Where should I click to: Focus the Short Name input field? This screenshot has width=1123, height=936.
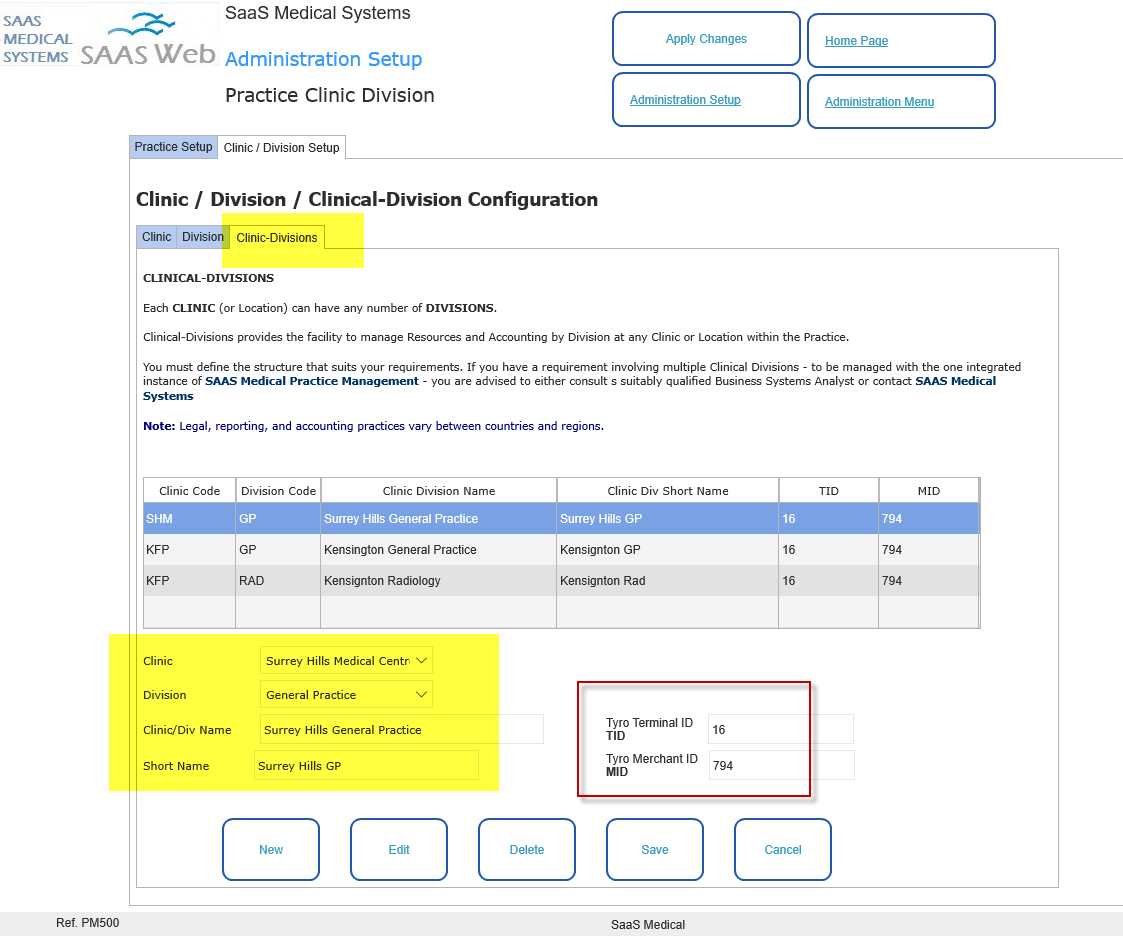point(366,766)
